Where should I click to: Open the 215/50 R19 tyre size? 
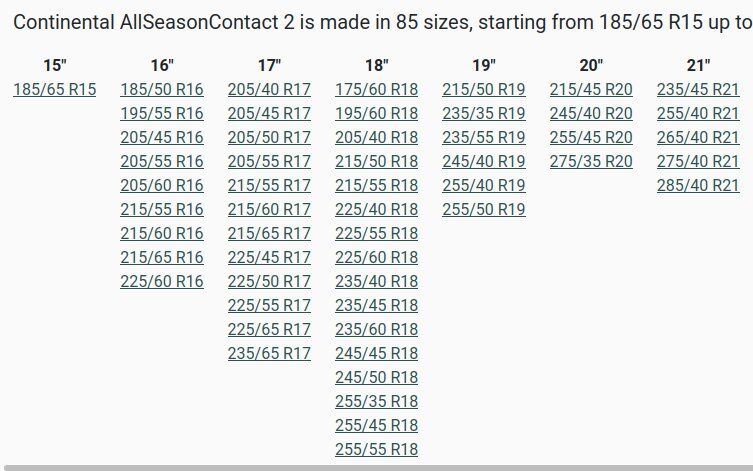coord(484,90)
